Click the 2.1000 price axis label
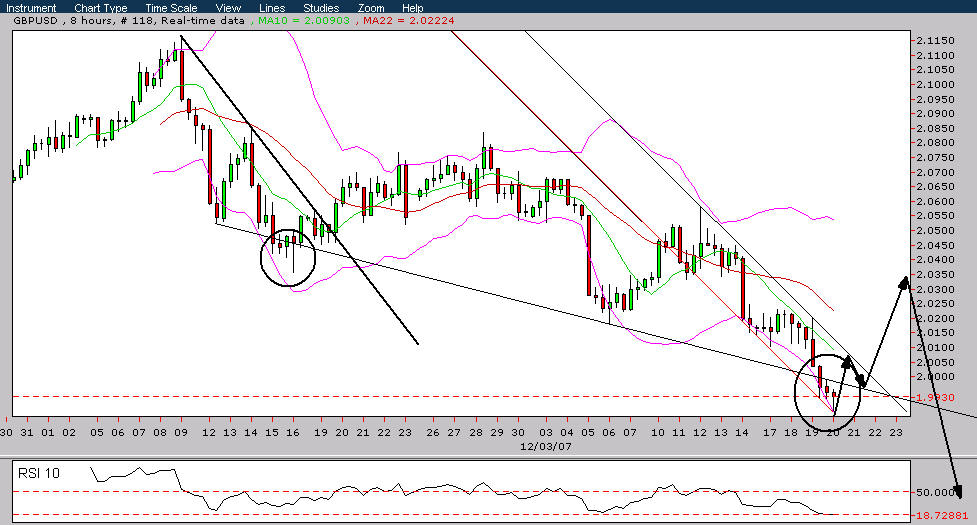Viewport: 977px width, 525px height. click(935, 85)
